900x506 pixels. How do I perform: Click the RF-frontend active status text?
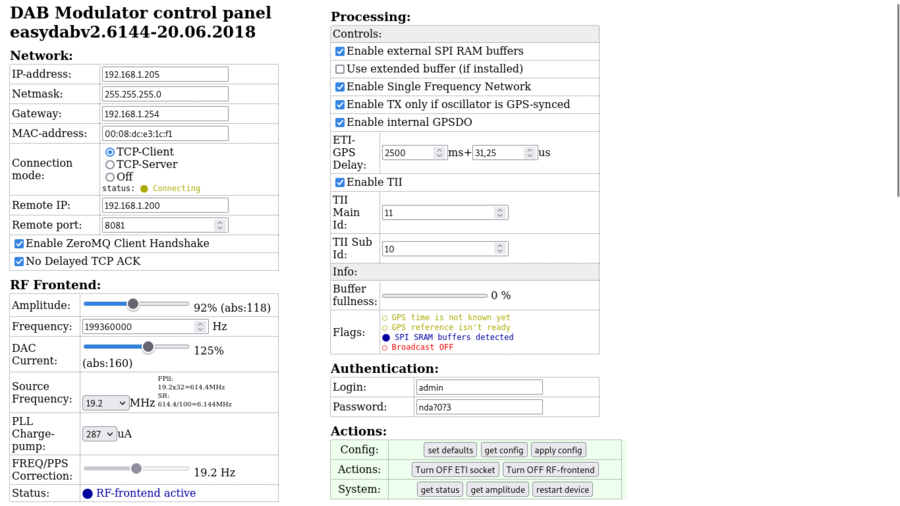(x=146, y=493)
